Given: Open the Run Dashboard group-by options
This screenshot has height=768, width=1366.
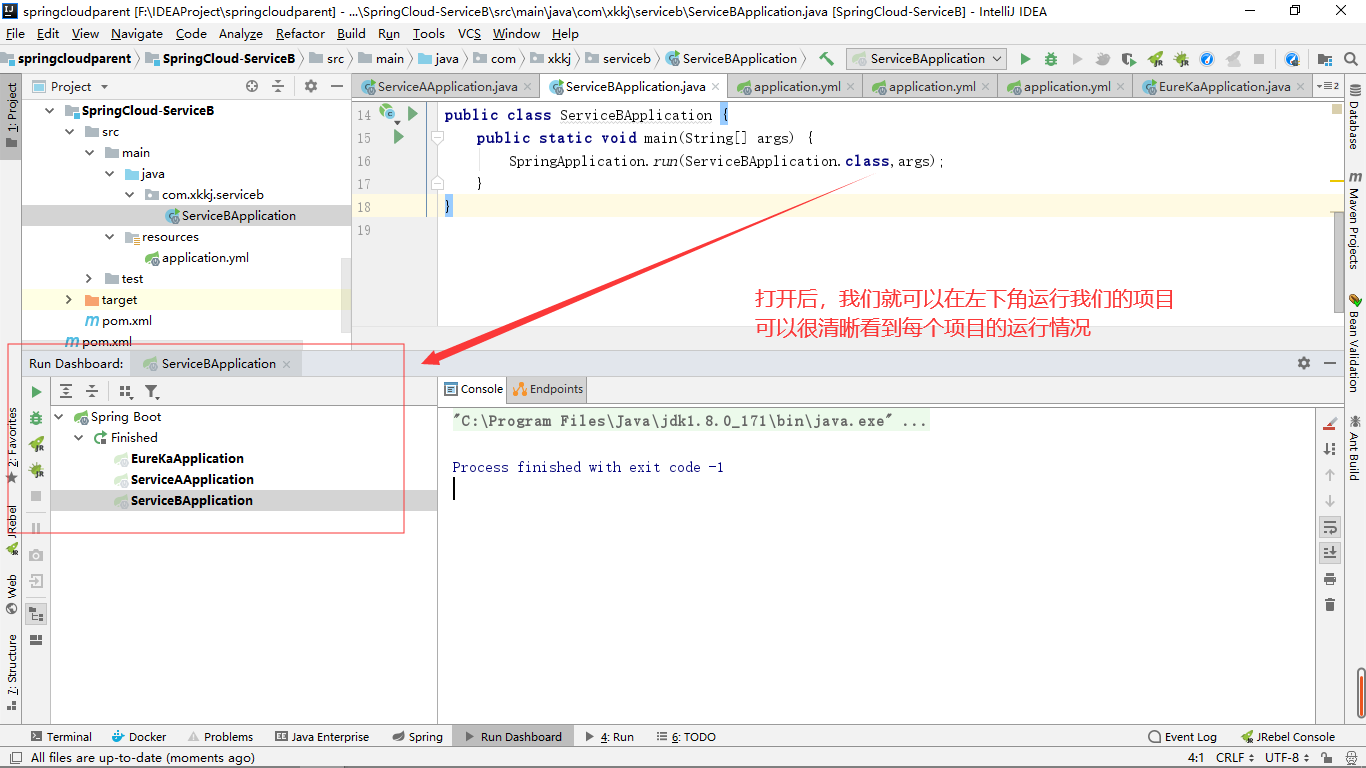Looking at the screenshot, I should click(x=126, y=392).
